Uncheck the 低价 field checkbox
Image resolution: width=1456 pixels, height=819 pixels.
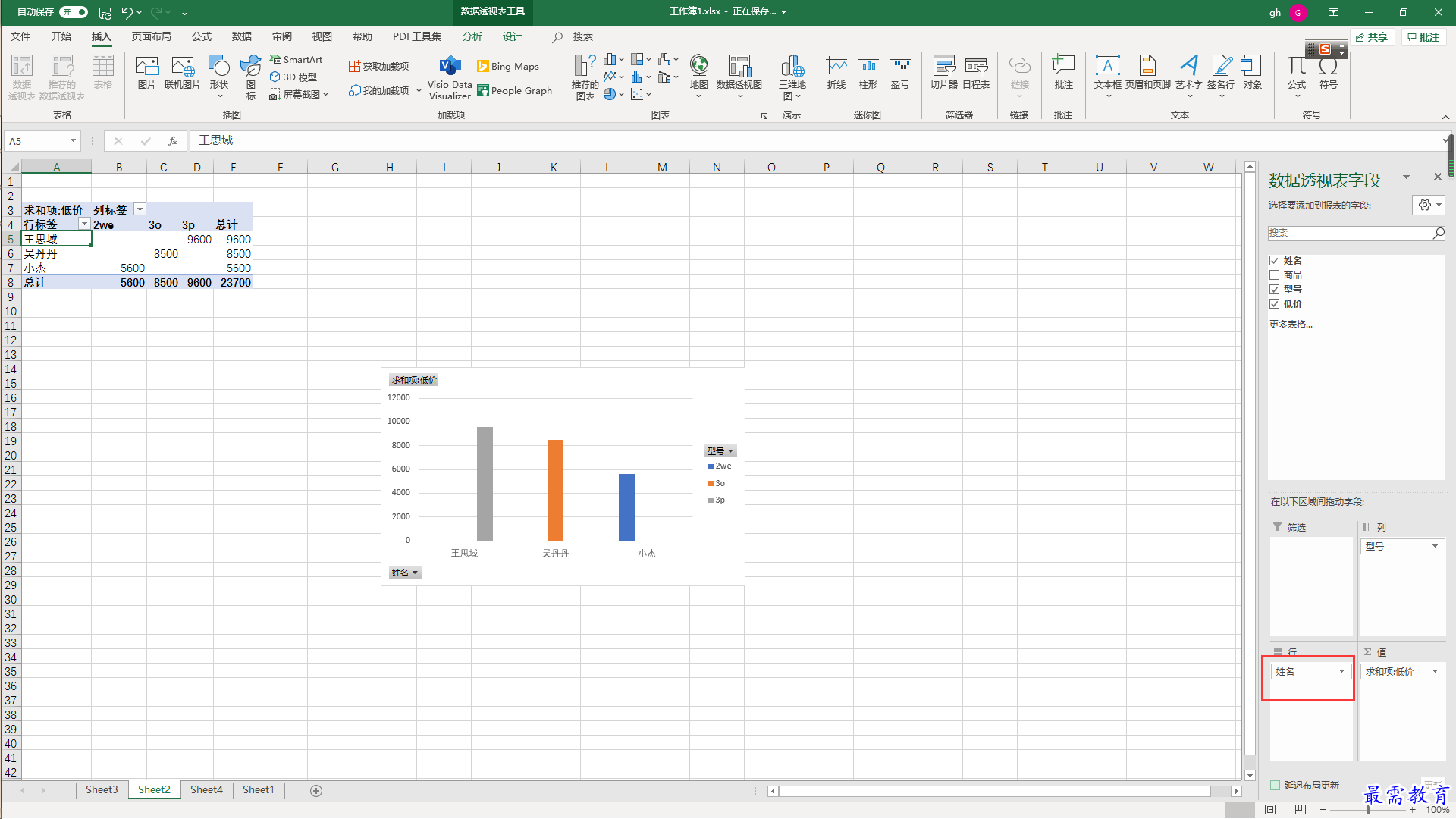click(1275, 304)
